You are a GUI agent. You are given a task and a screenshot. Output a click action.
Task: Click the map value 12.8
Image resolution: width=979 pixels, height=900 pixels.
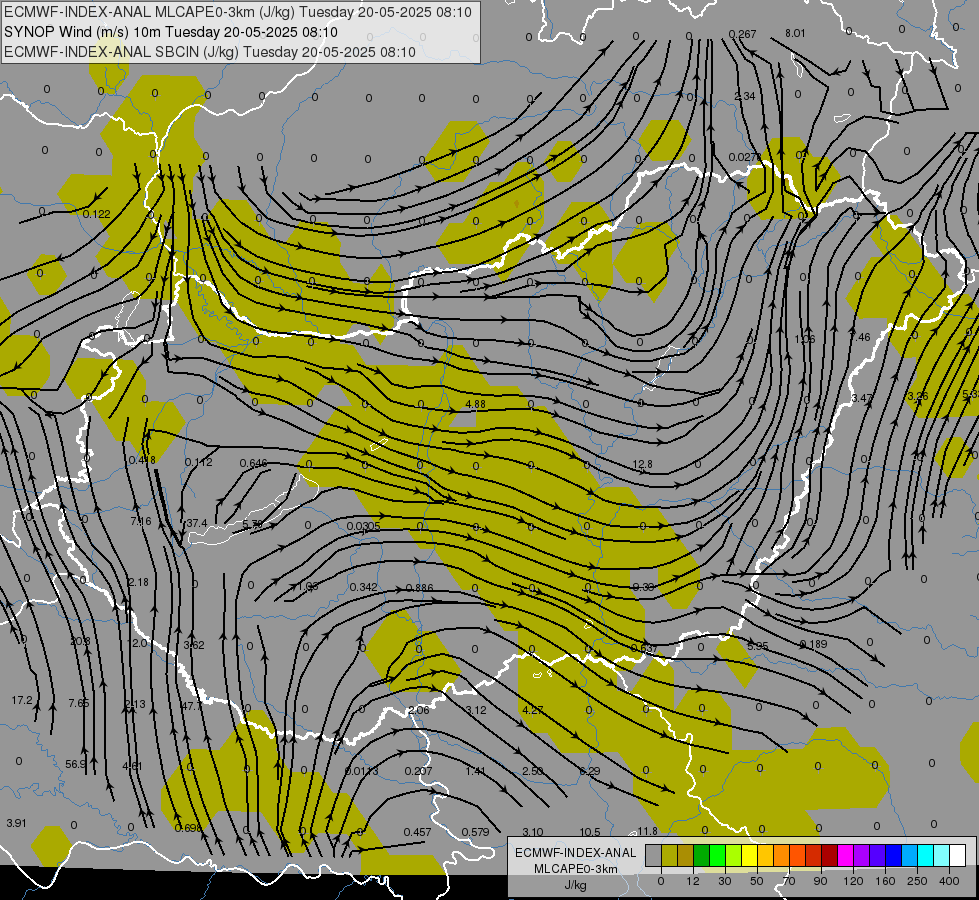tap(642, 464)
